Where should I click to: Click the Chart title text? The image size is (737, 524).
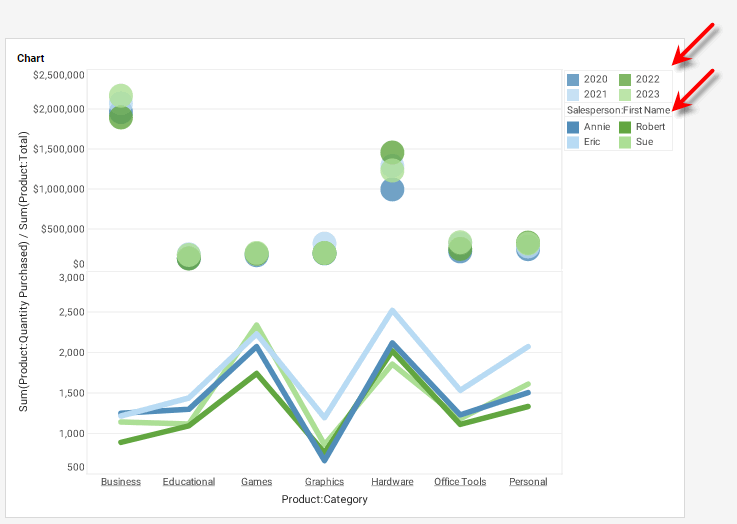(31, 59)
